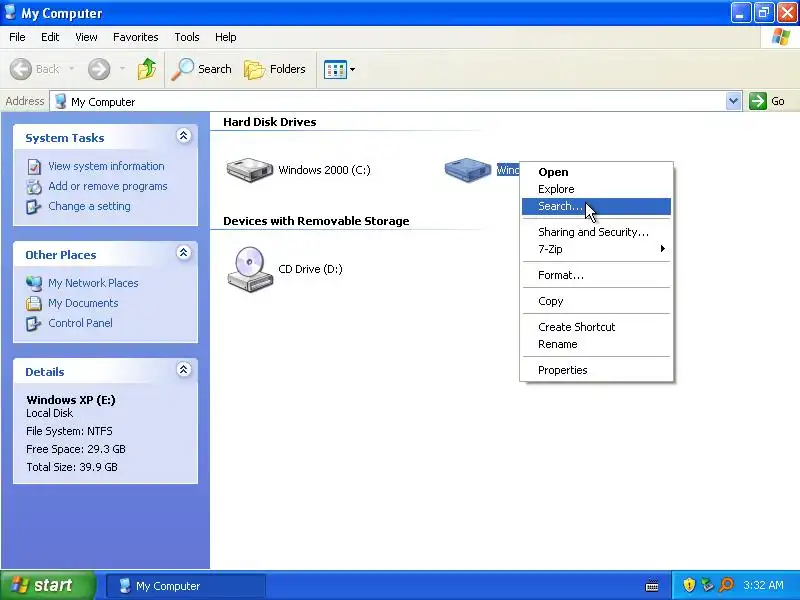Collapse the System Tasks panel
Image resolution: width=800 pixels, height=600 pixels.
(184, 135)
